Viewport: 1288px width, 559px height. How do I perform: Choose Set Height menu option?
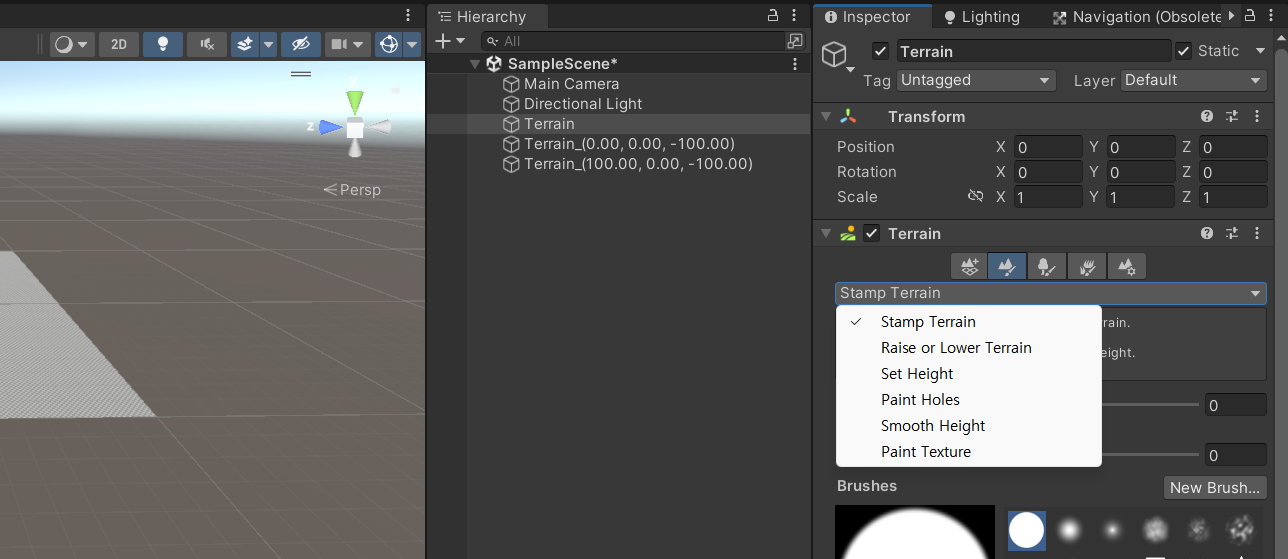[968, 374]
